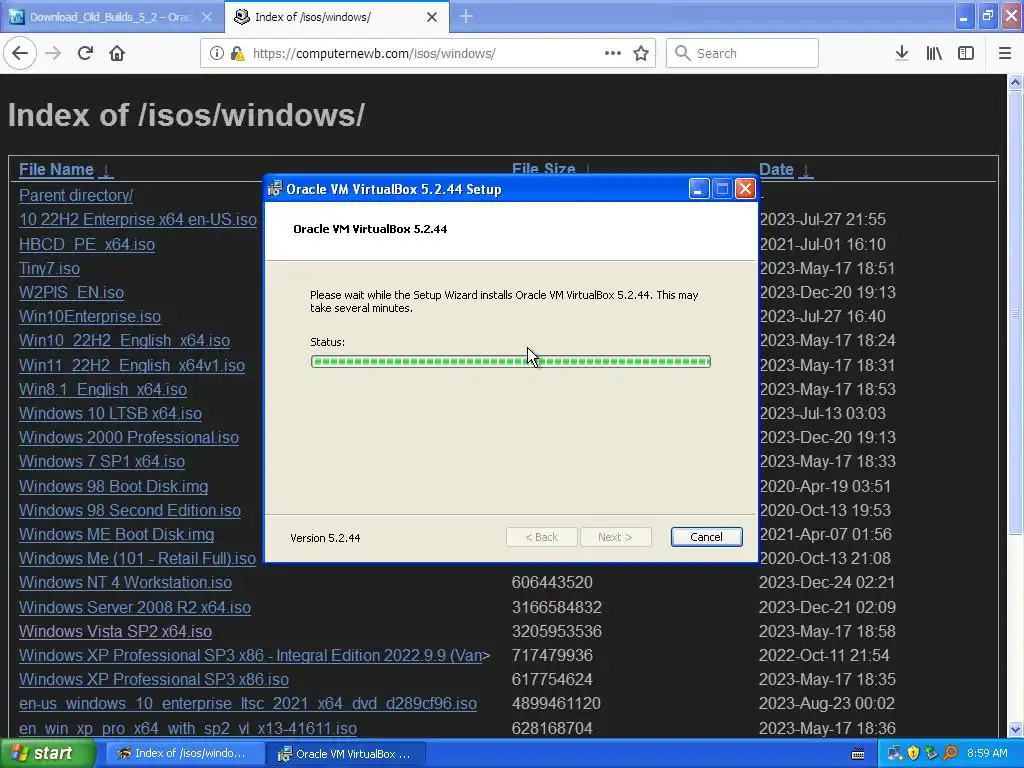Screen dimensions: 1024x768
Task: Open Windows 10 LTSB x64.iso link
Action: click(110, 413)
